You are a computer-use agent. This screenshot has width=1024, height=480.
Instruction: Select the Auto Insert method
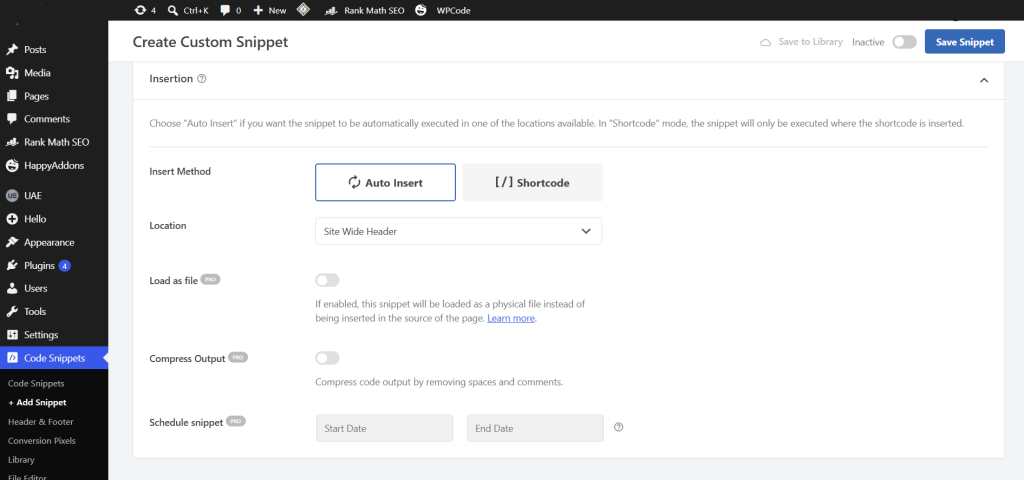click(385, 182)
